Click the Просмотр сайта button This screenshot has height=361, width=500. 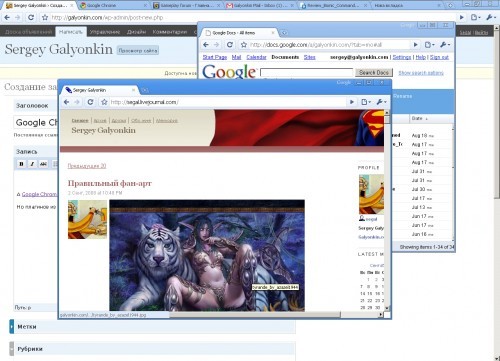pyautogui.click(x=138, y=50)
